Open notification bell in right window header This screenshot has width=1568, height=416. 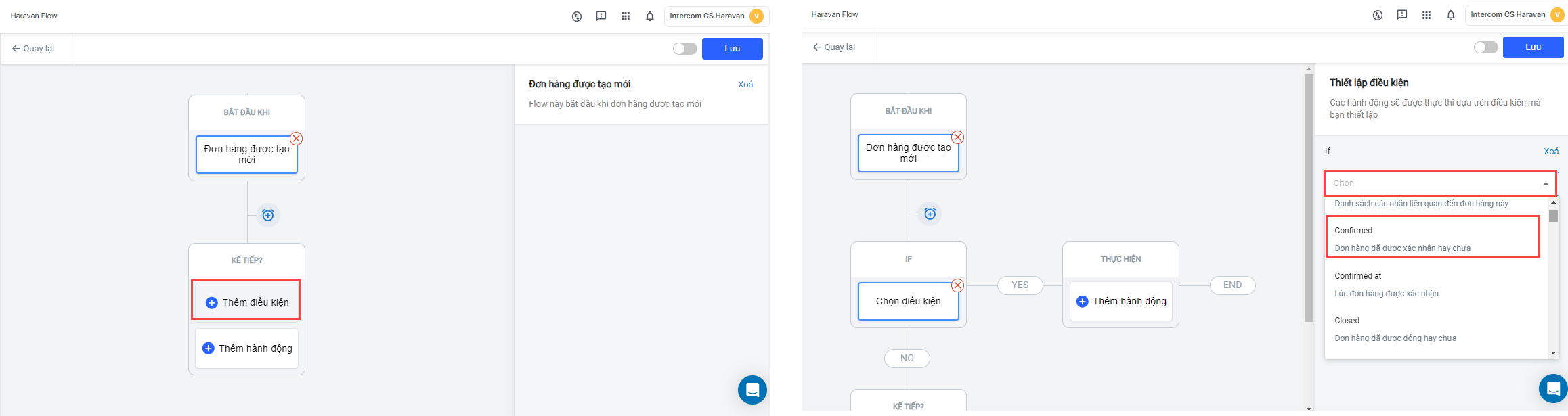pos(1451,15)
